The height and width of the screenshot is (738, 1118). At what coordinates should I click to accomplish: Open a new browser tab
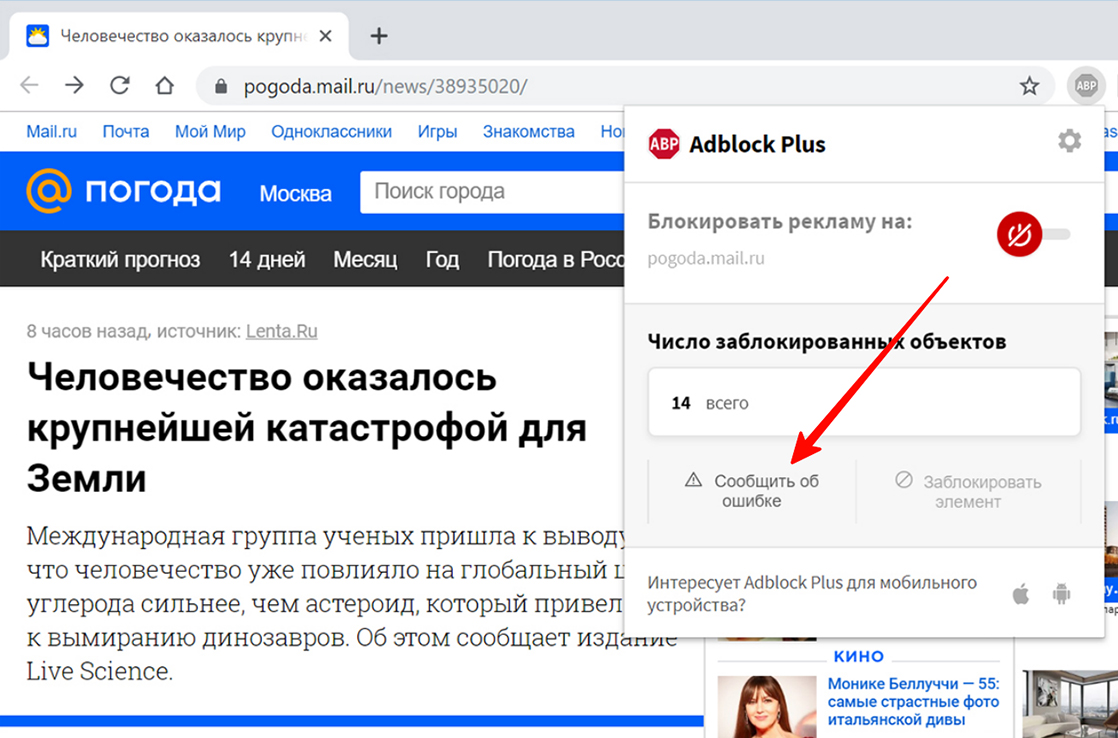point(379,36)
